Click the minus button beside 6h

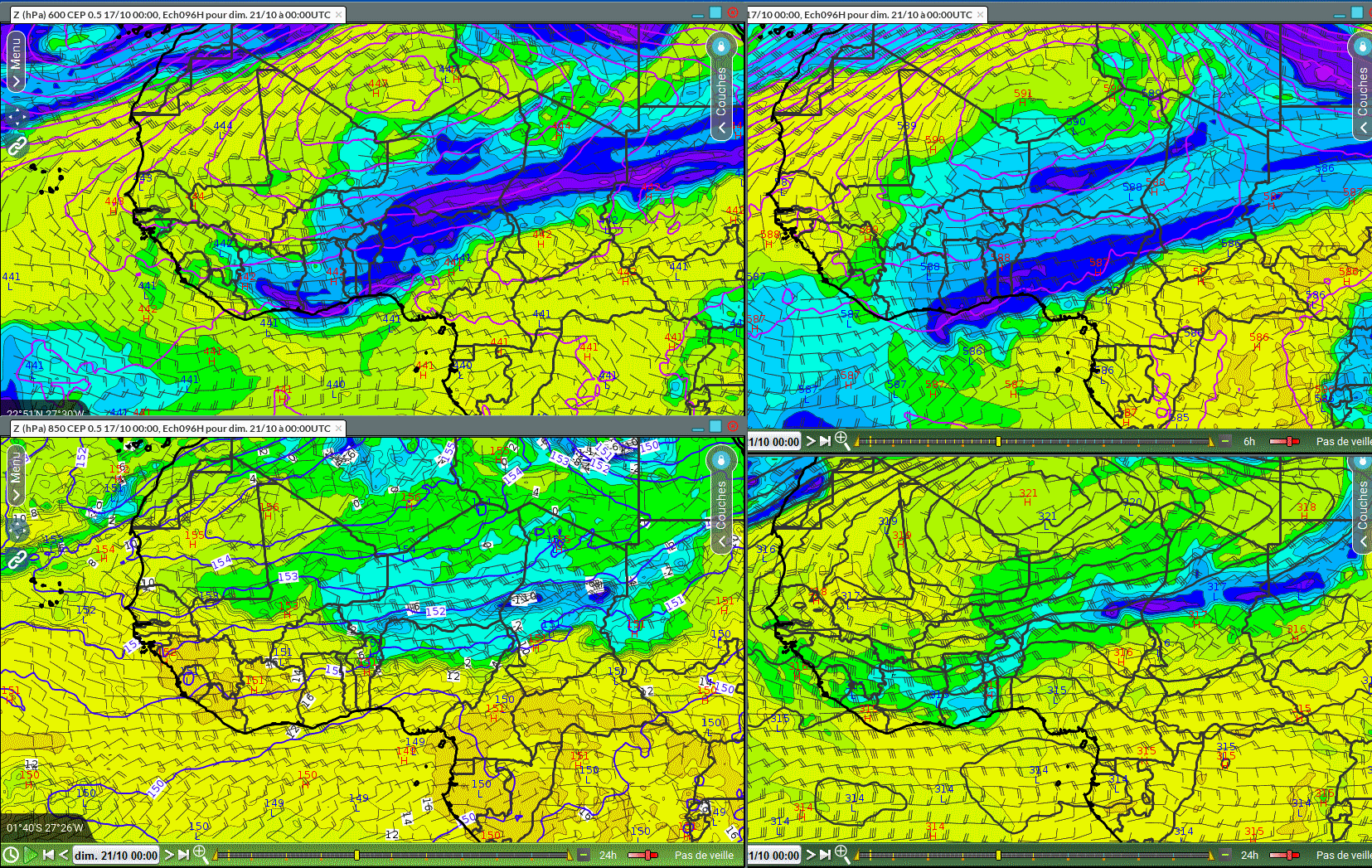point(1225,441)
